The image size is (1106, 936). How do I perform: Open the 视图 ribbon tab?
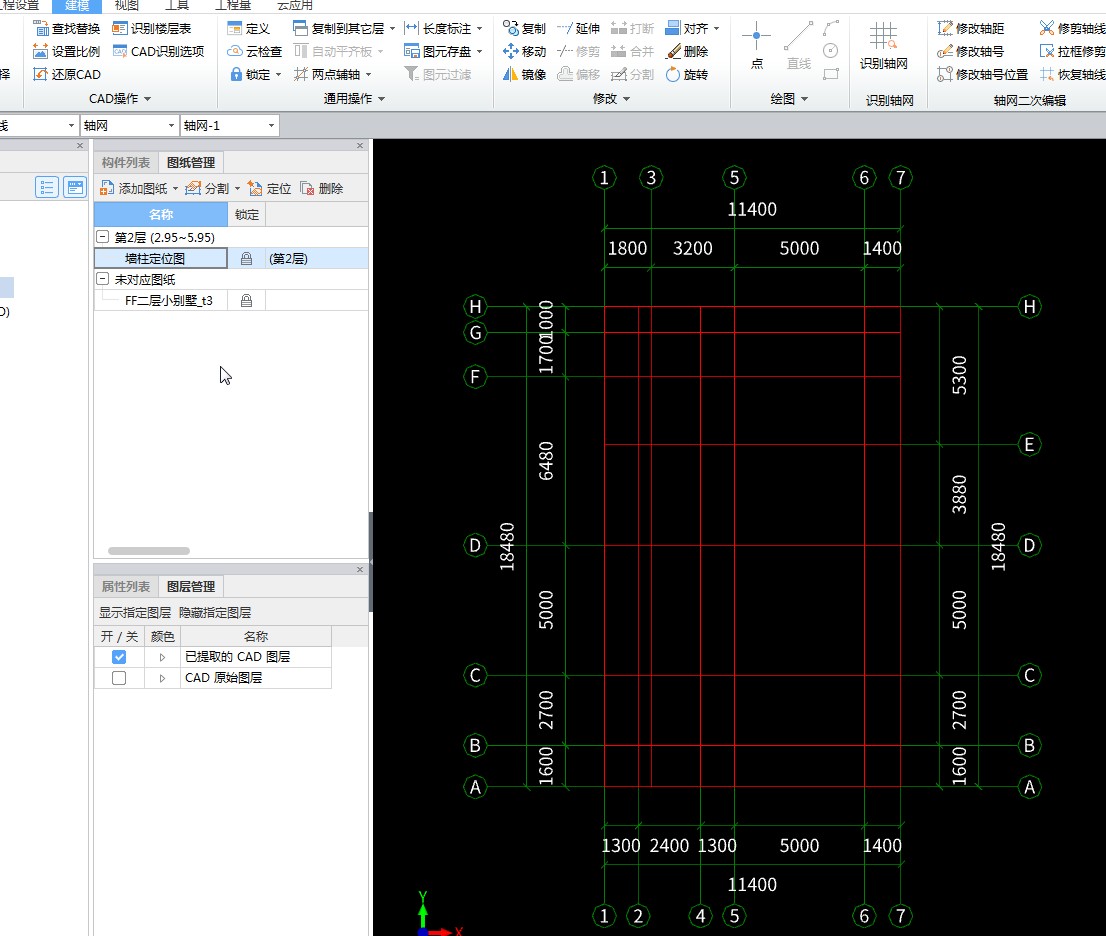point(127,6)
